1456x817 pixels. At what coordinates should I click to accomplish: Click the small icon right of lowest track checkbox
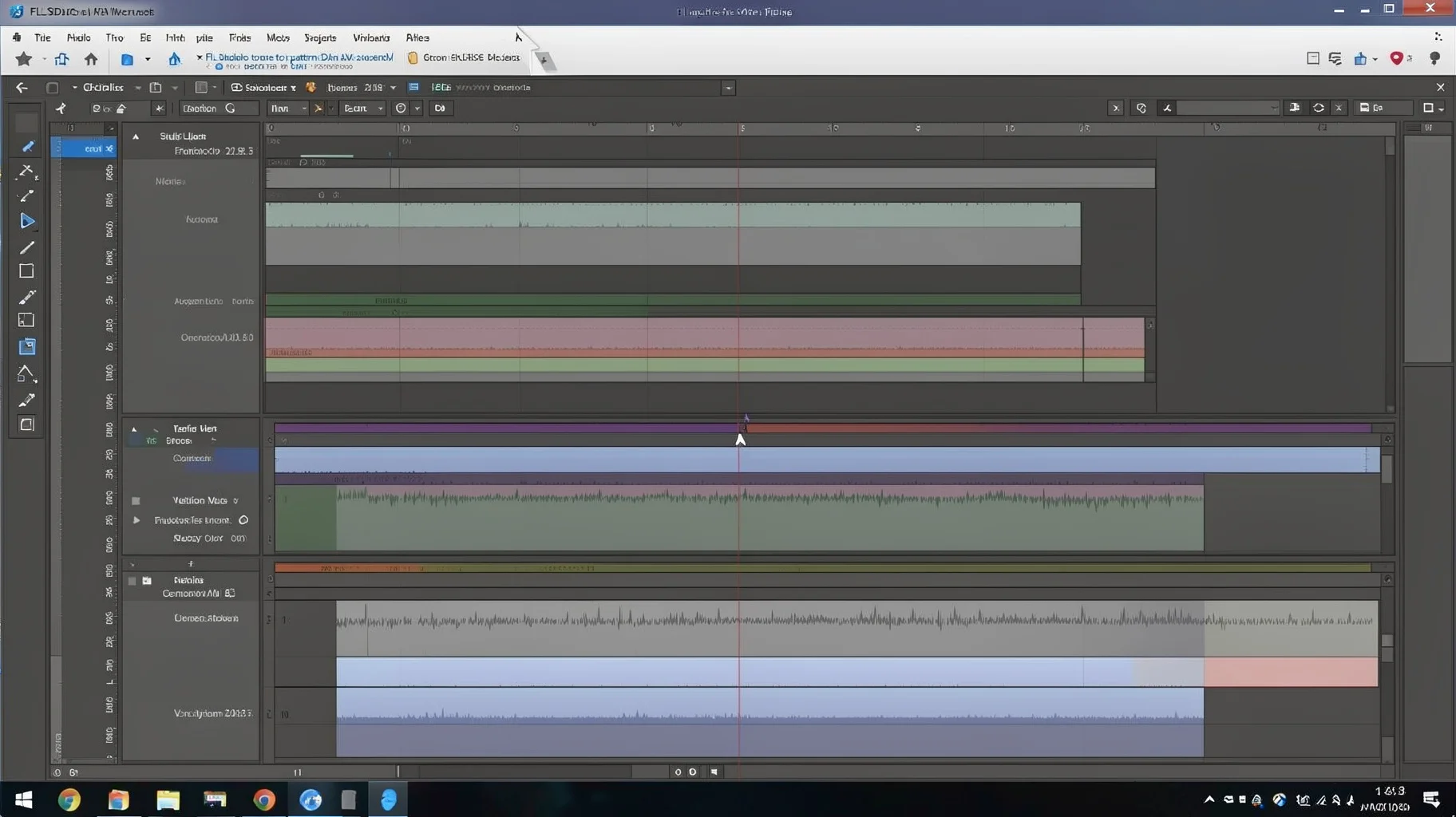tap(147, 581)
